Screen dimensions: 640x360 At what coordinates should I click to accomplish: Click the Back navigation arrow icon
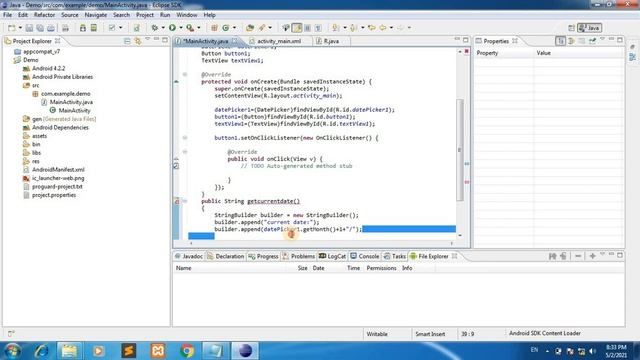[x=383, y=28]
